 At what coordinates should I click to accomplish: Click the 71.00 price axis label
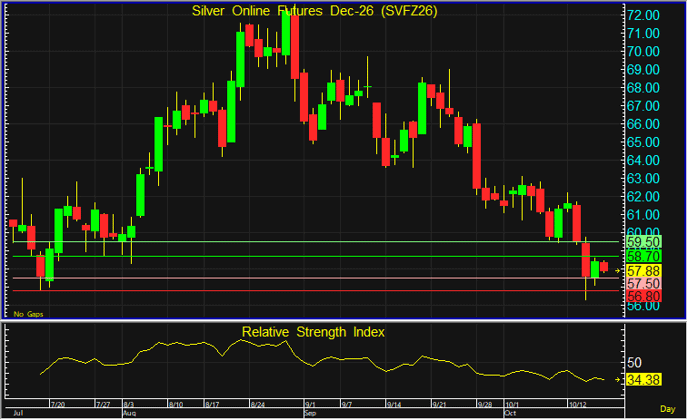(643, 33)
